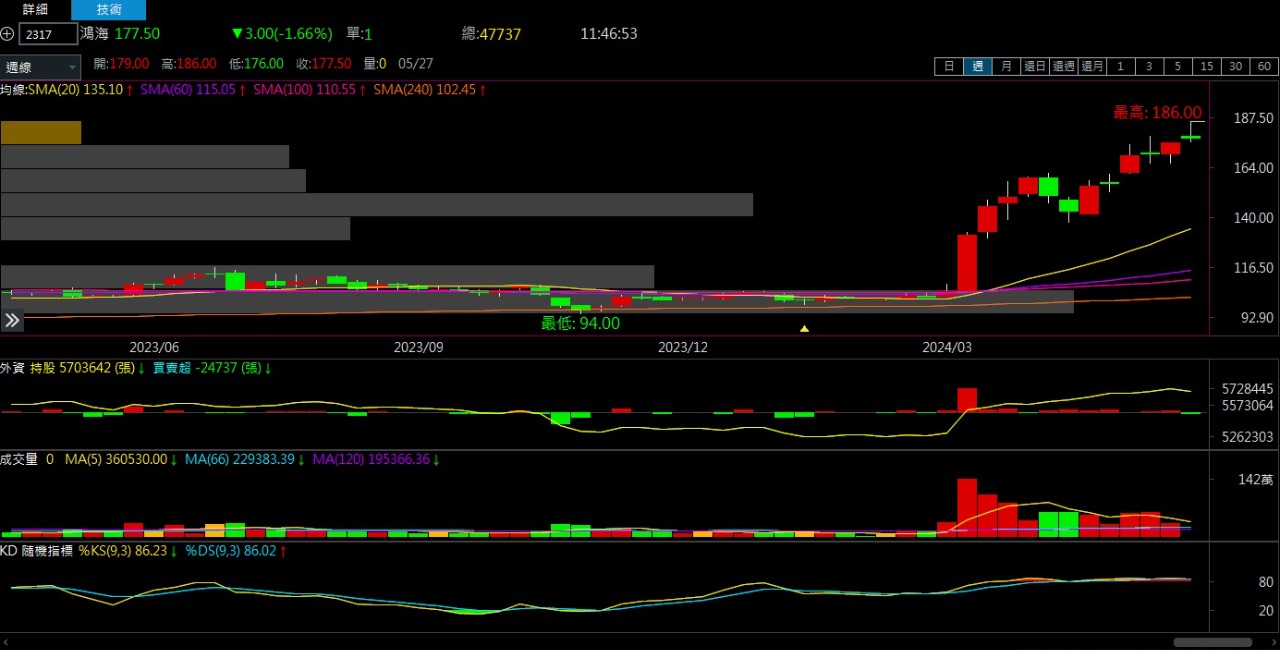Select the 技術 tab
Image resolution: width=1280 pixels, height=650 pixels.
(x=108, y=9)
